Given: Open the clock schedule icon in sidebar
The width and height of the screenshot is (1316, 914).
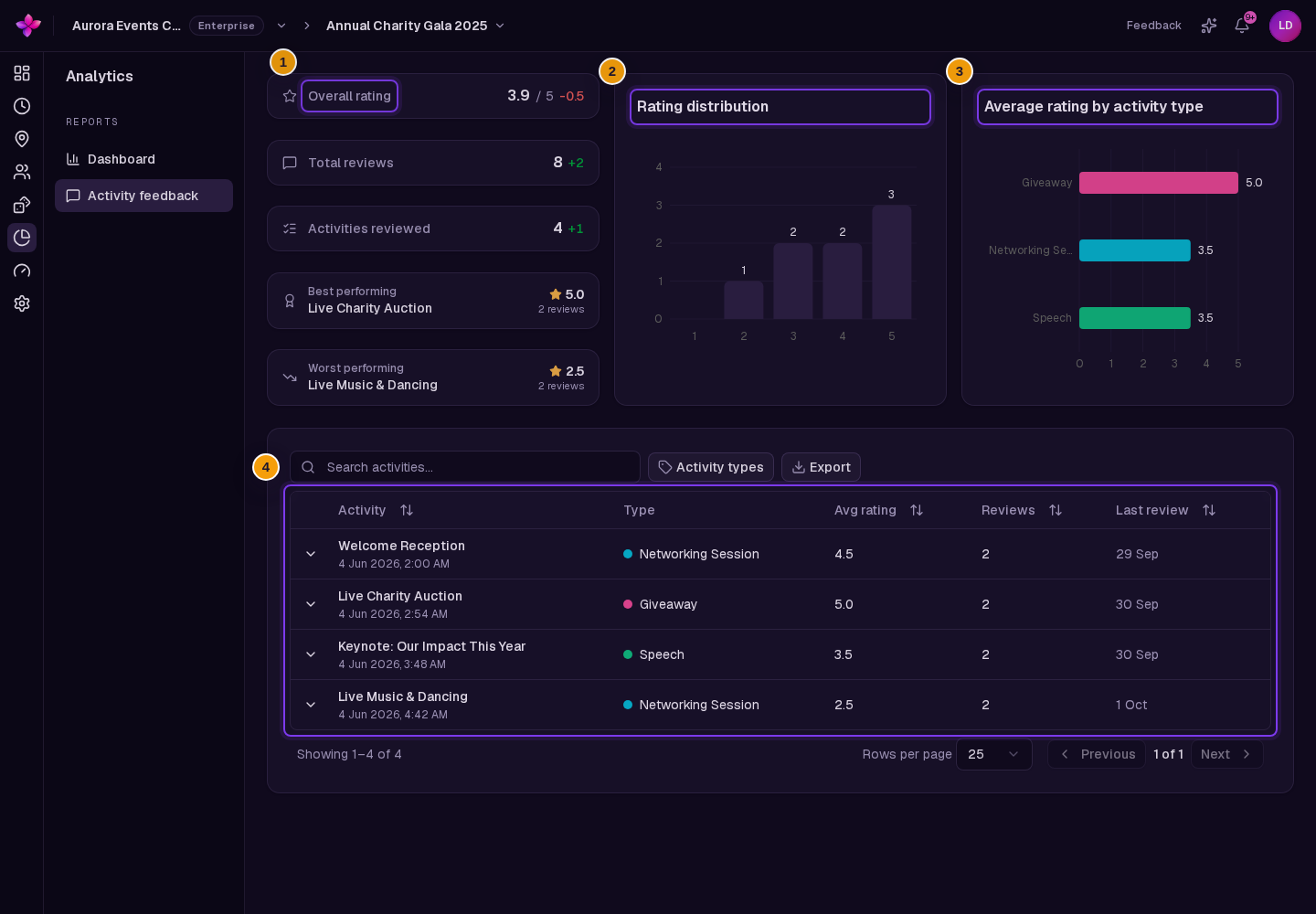Looking at the screenshot, I should point(22,106).
